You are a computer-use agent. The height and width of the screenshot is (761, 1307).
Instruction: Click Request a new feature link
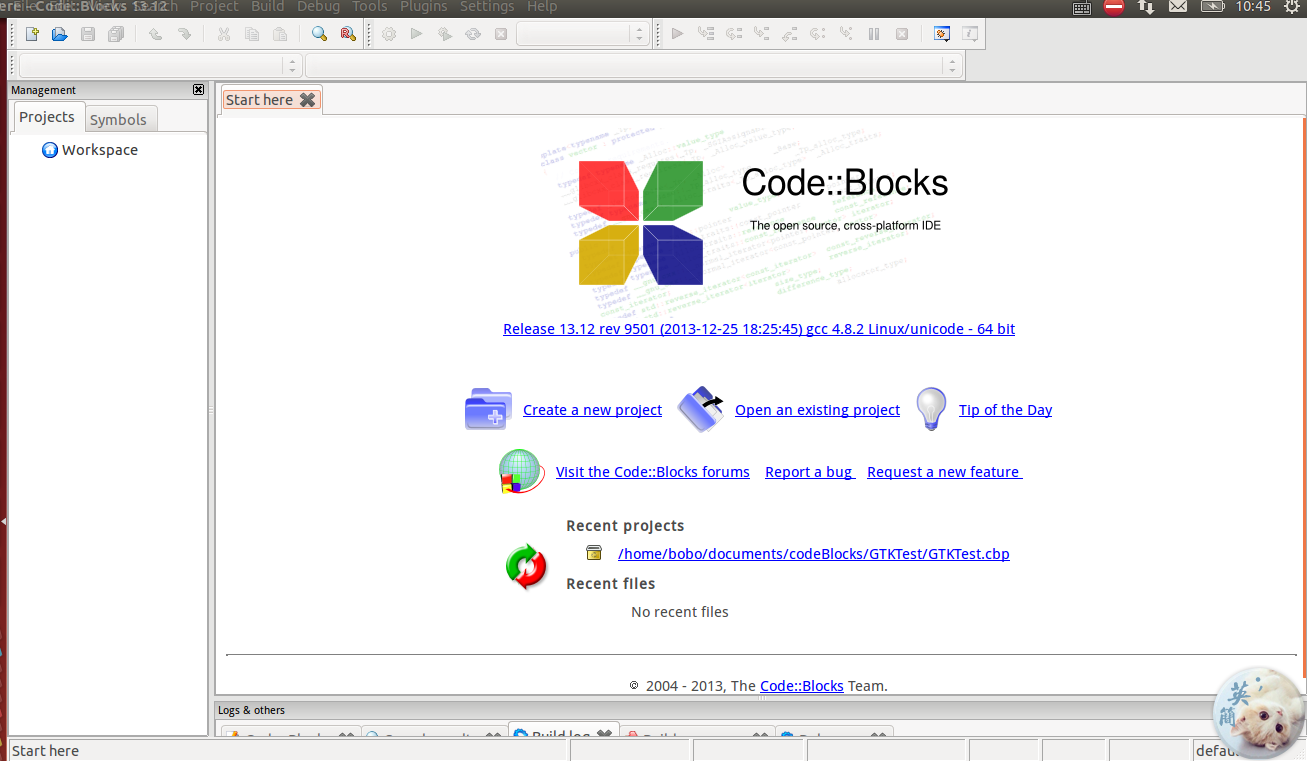(x=945, y=472)
